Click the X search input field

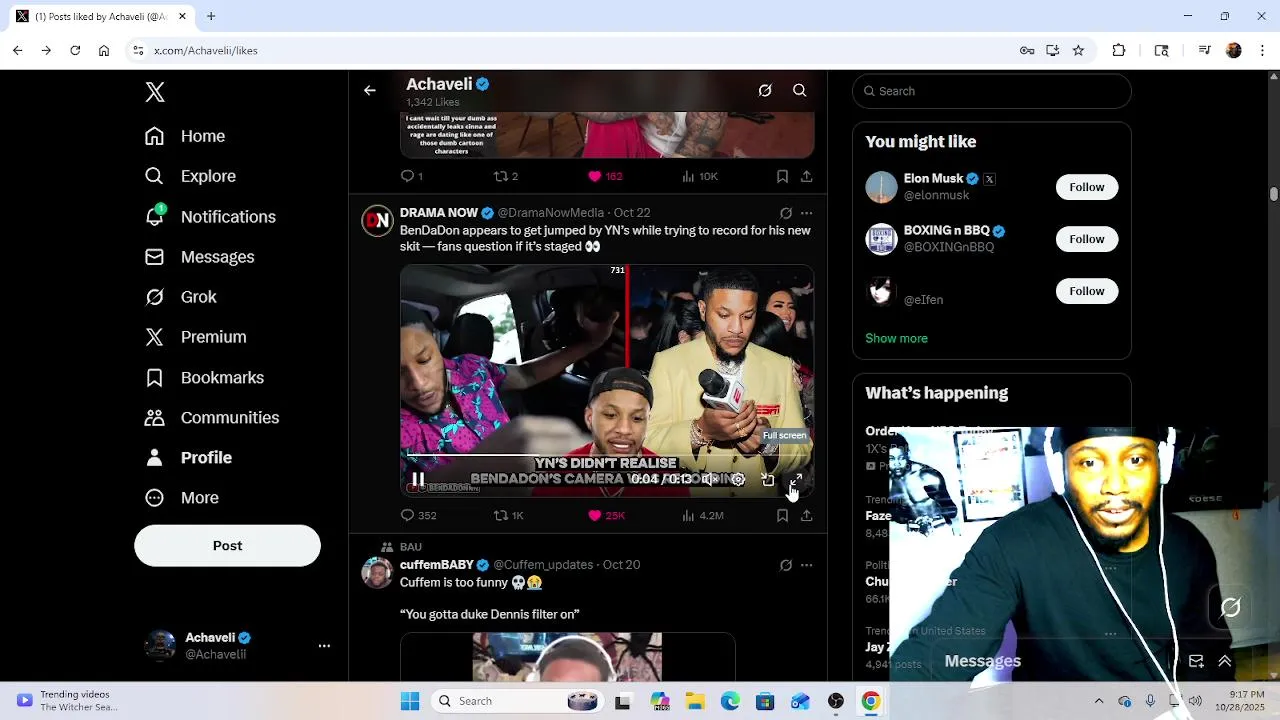pyautogui.click(x=992, y=91)
